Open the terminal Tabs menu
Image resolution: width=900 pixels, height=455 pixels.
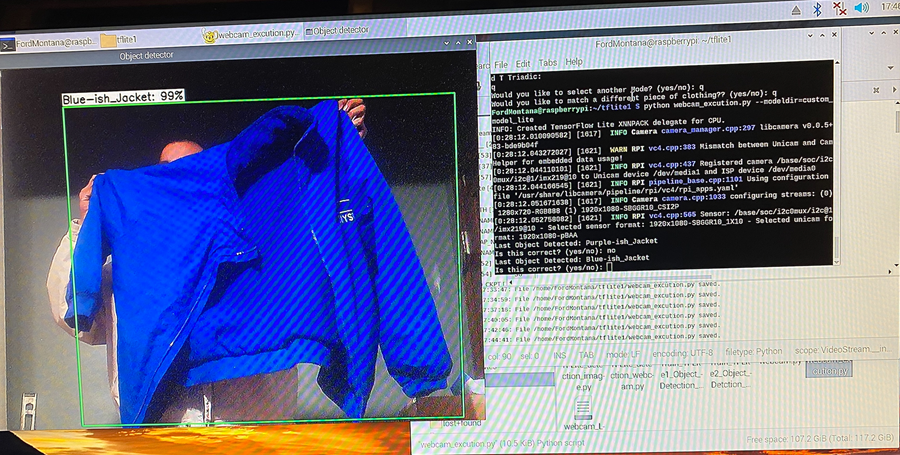pyautogui.click(x=548, y=63)
